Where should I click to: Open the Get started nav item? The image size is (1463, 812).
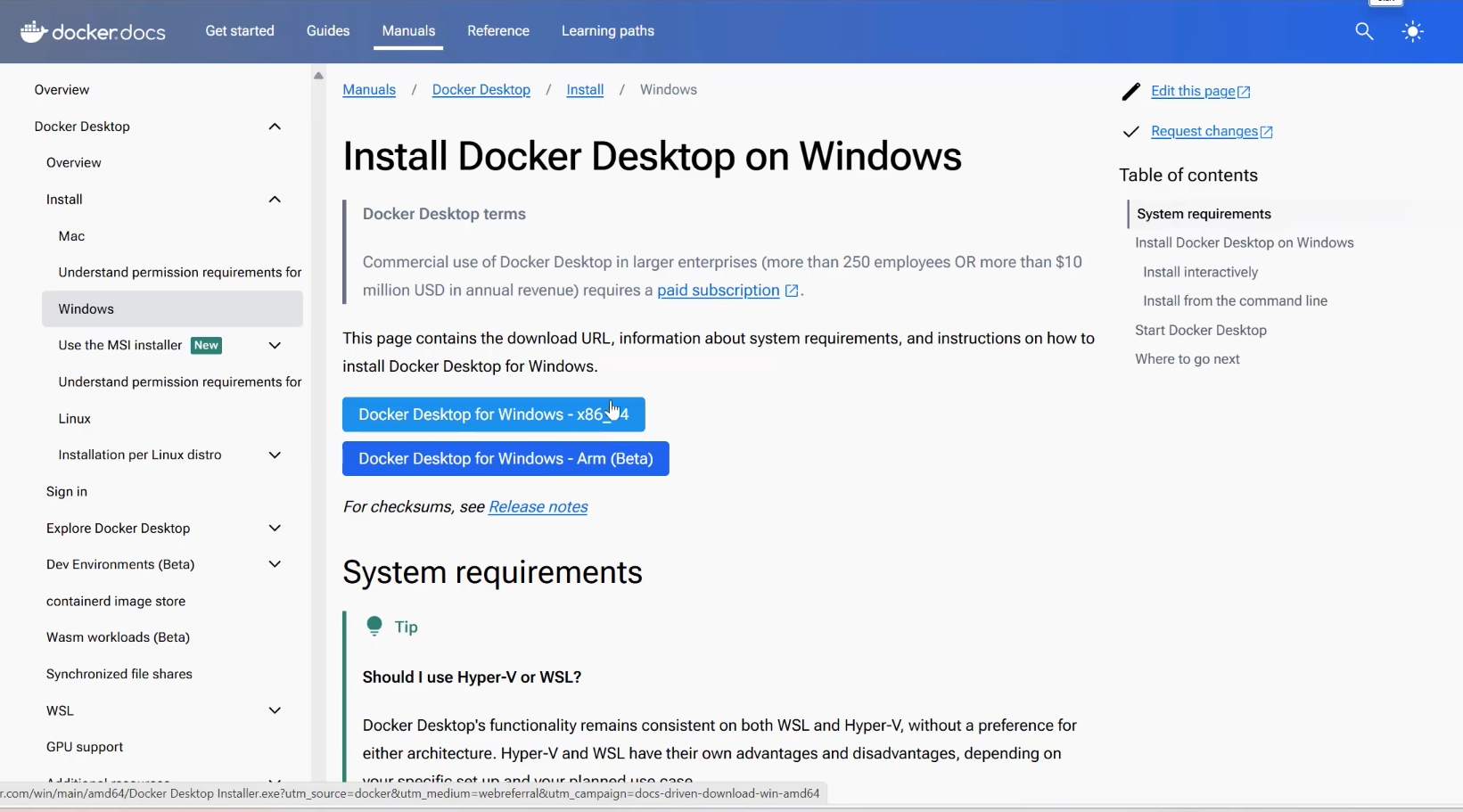(x=240, y=30)
